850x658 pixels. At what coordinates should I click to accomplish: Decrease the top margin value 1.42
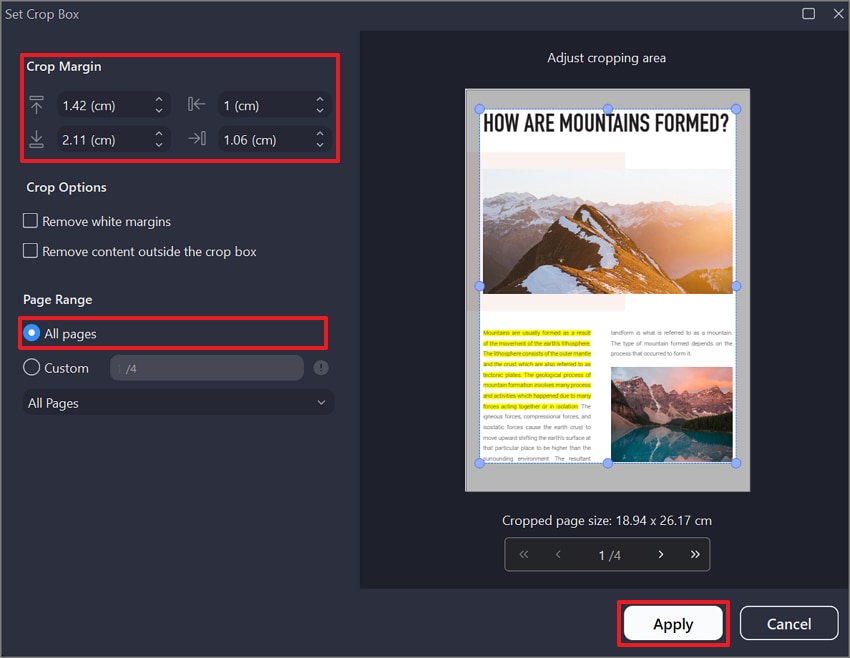tap(159, 110)
